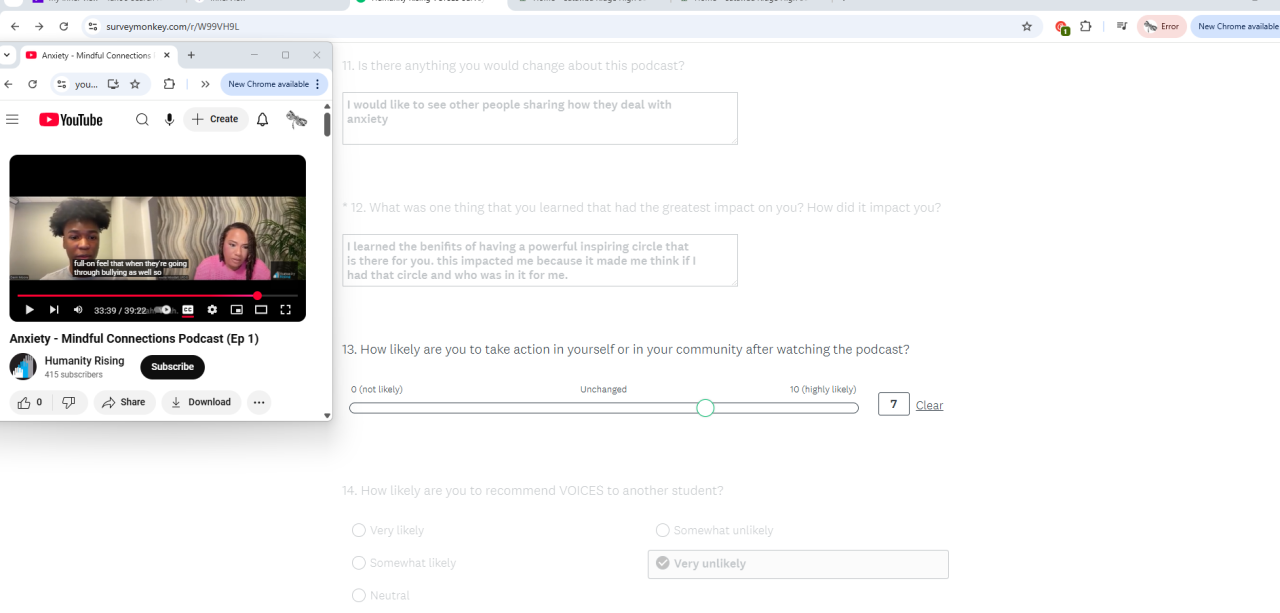Open the YouTube hamburger guide menu
The height and width of the screenshot is (613, 1280).
[12, 120]
